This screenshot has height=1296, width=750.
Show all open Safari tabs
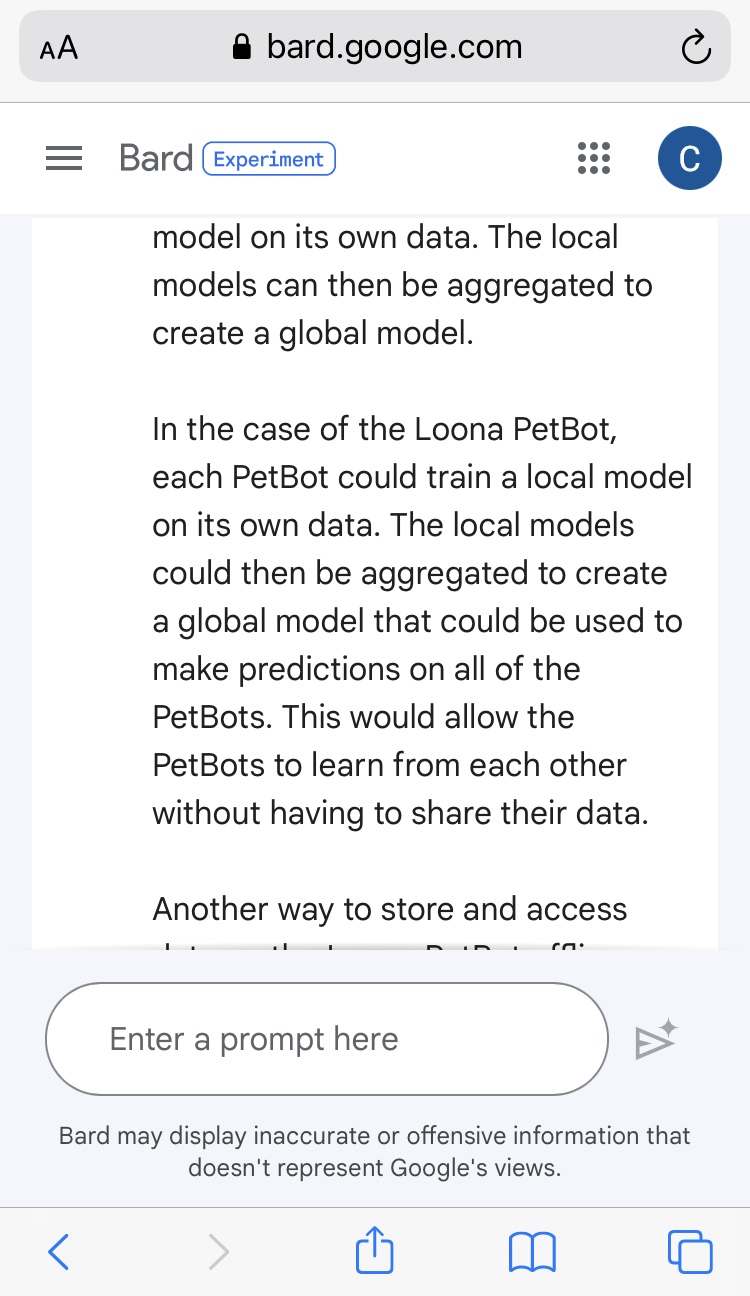pyautogui.click(x=689, y=1251)
